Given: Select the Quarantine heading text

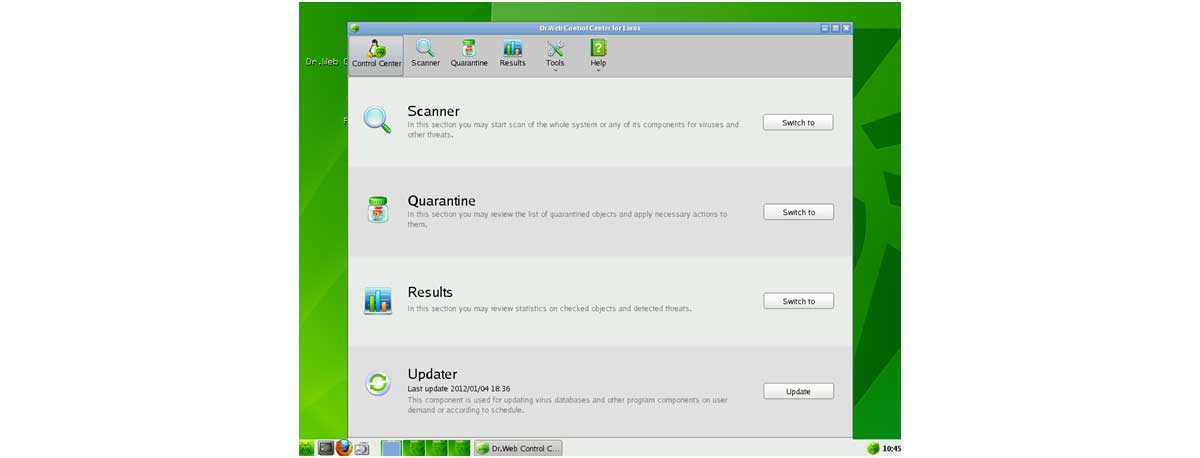Looking at the screenshot, I should [x=441, y=200].
